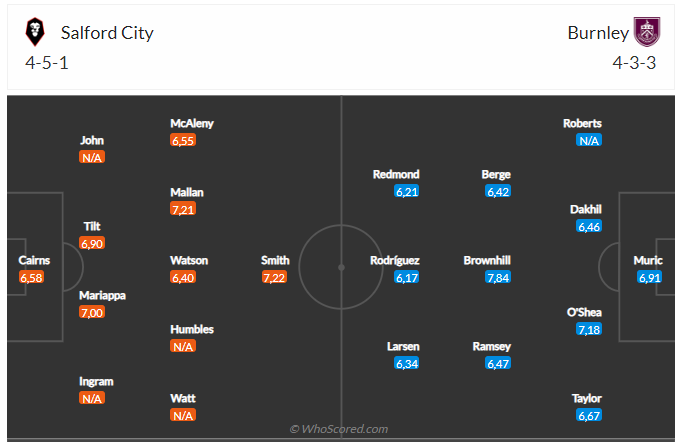
Task: Click Muric's 6.91 rating badge
Action: (x=649, y=277)
